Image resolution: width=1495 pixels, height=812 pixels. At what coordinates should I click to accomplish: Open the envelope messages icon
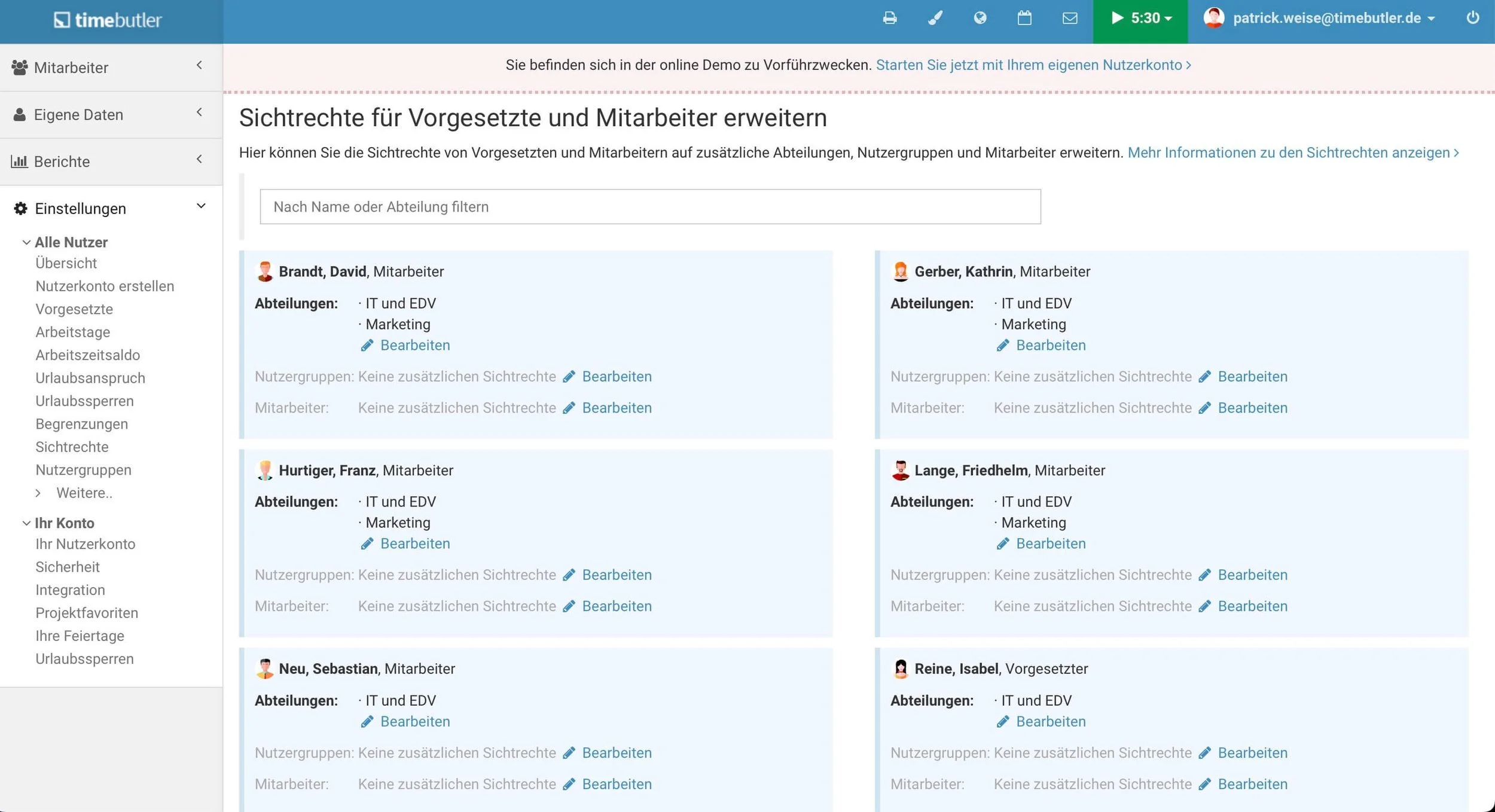pos(1070,18)
